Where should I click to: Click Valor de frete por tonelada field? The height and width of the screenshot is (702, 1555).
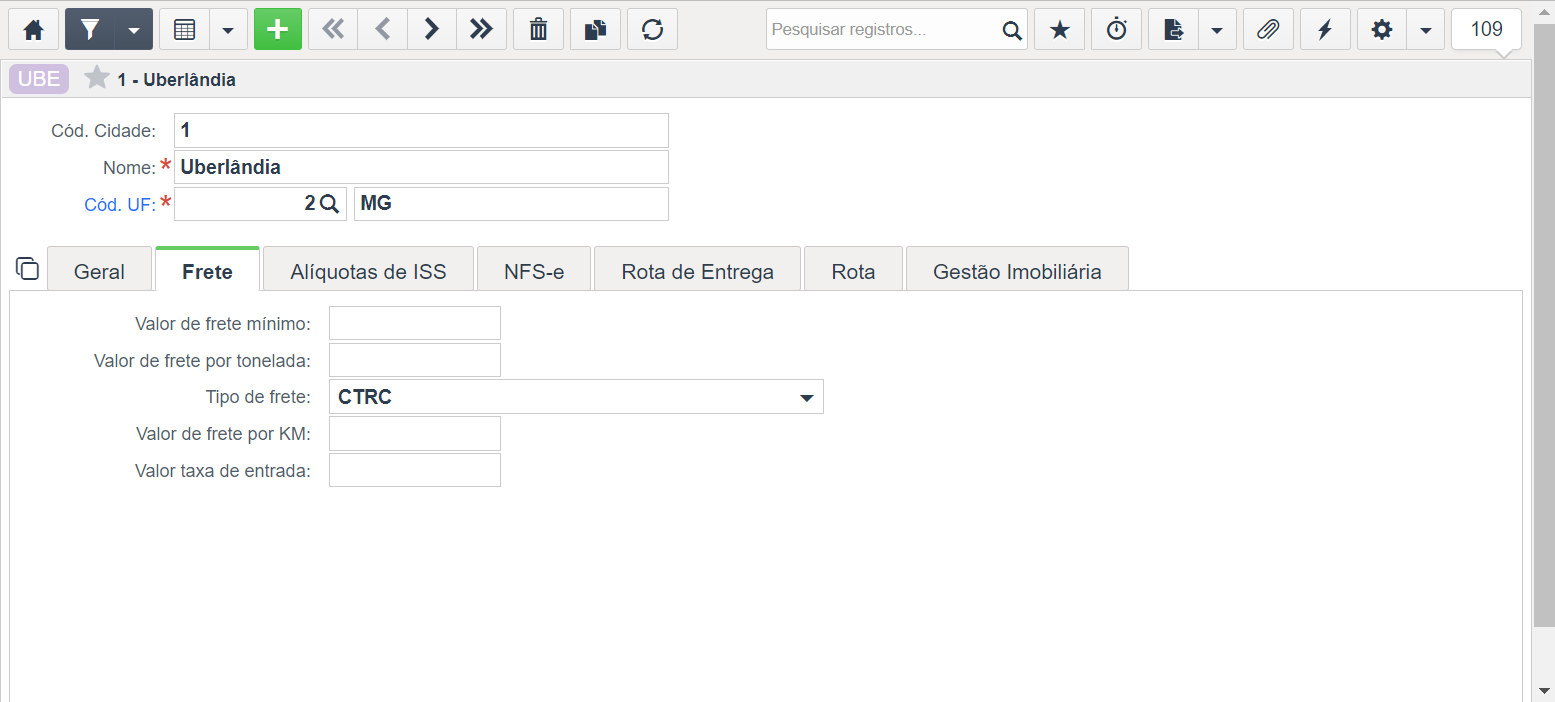pyautogui.click(x=415, y=360)
